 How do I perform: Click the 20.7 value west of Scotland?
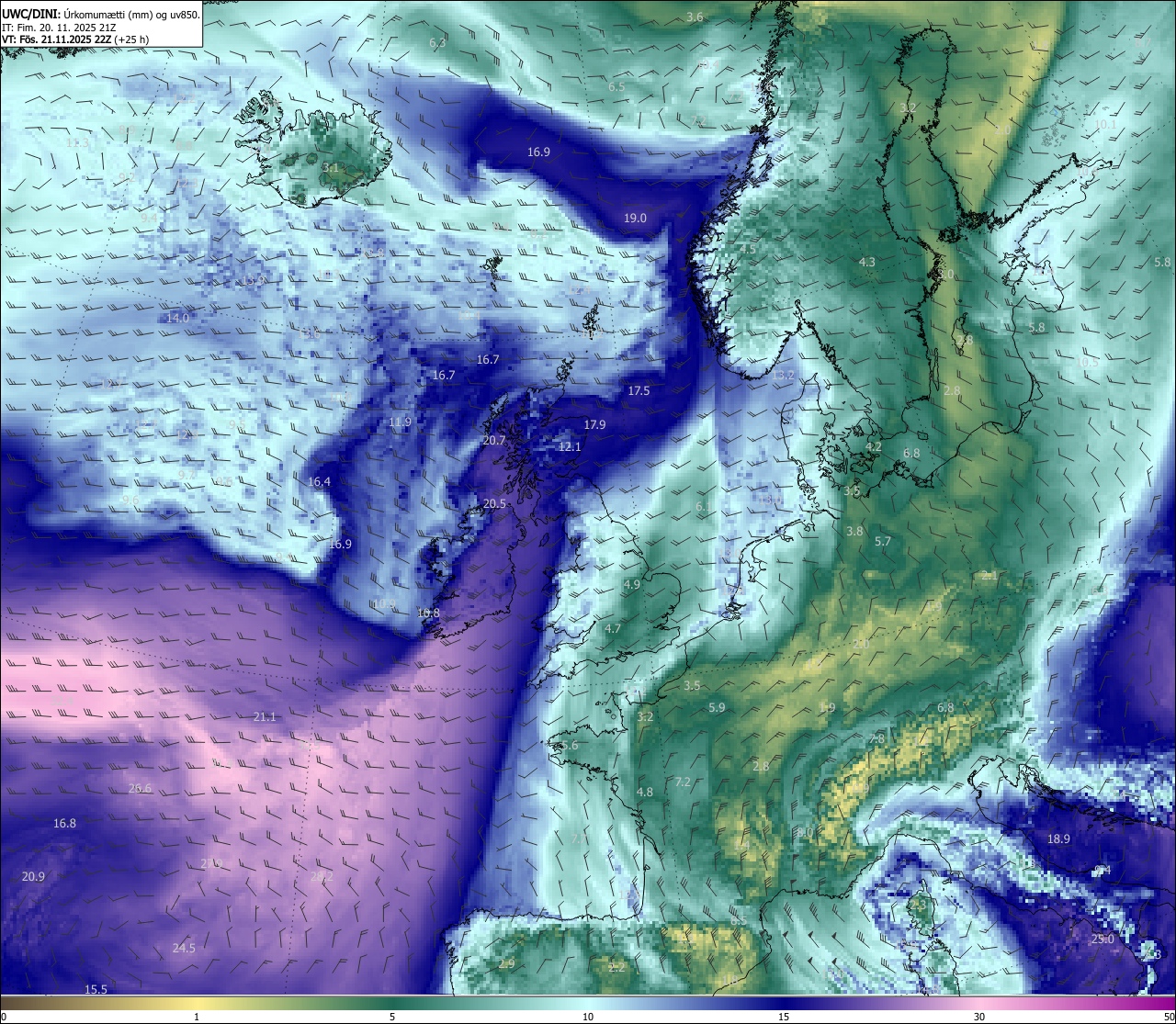pyautogui.click(x=494, y=441)
